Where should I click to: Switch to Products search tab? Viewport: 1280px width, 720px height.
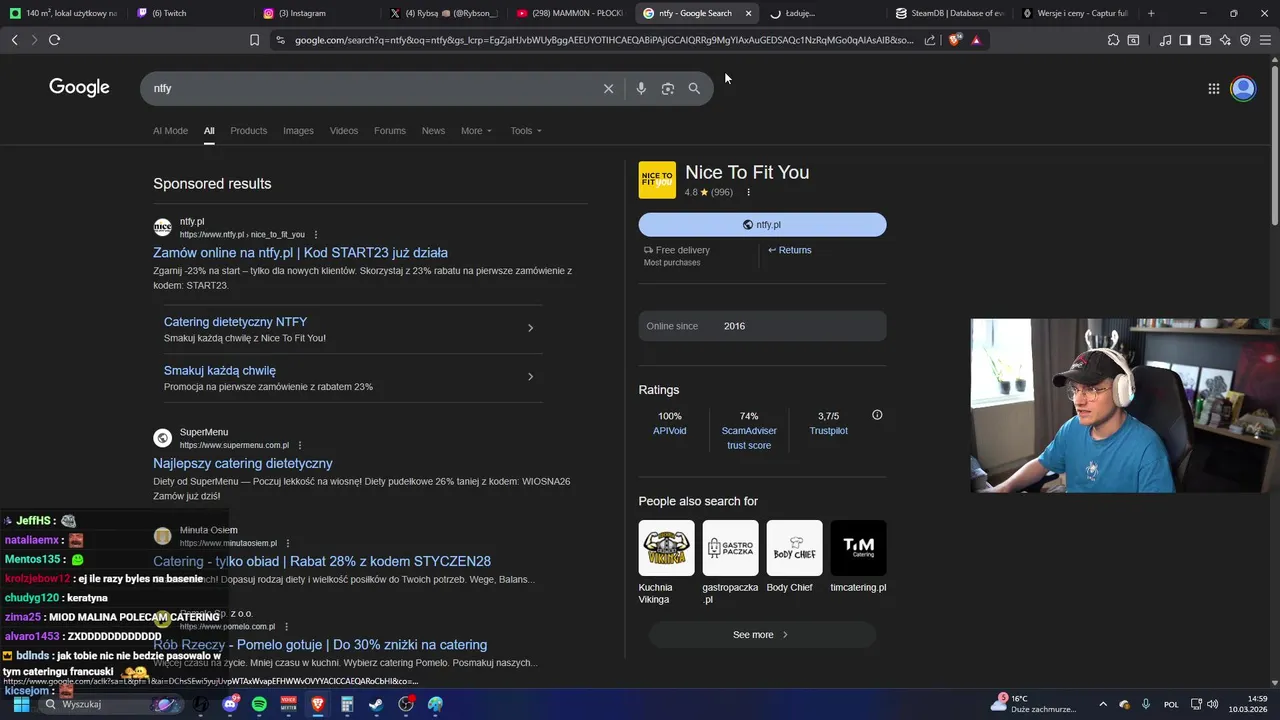(248, 131)
